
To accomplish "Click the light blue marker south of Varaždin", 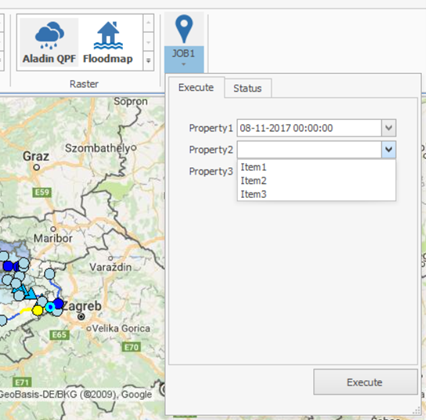I will click(50, 274).
